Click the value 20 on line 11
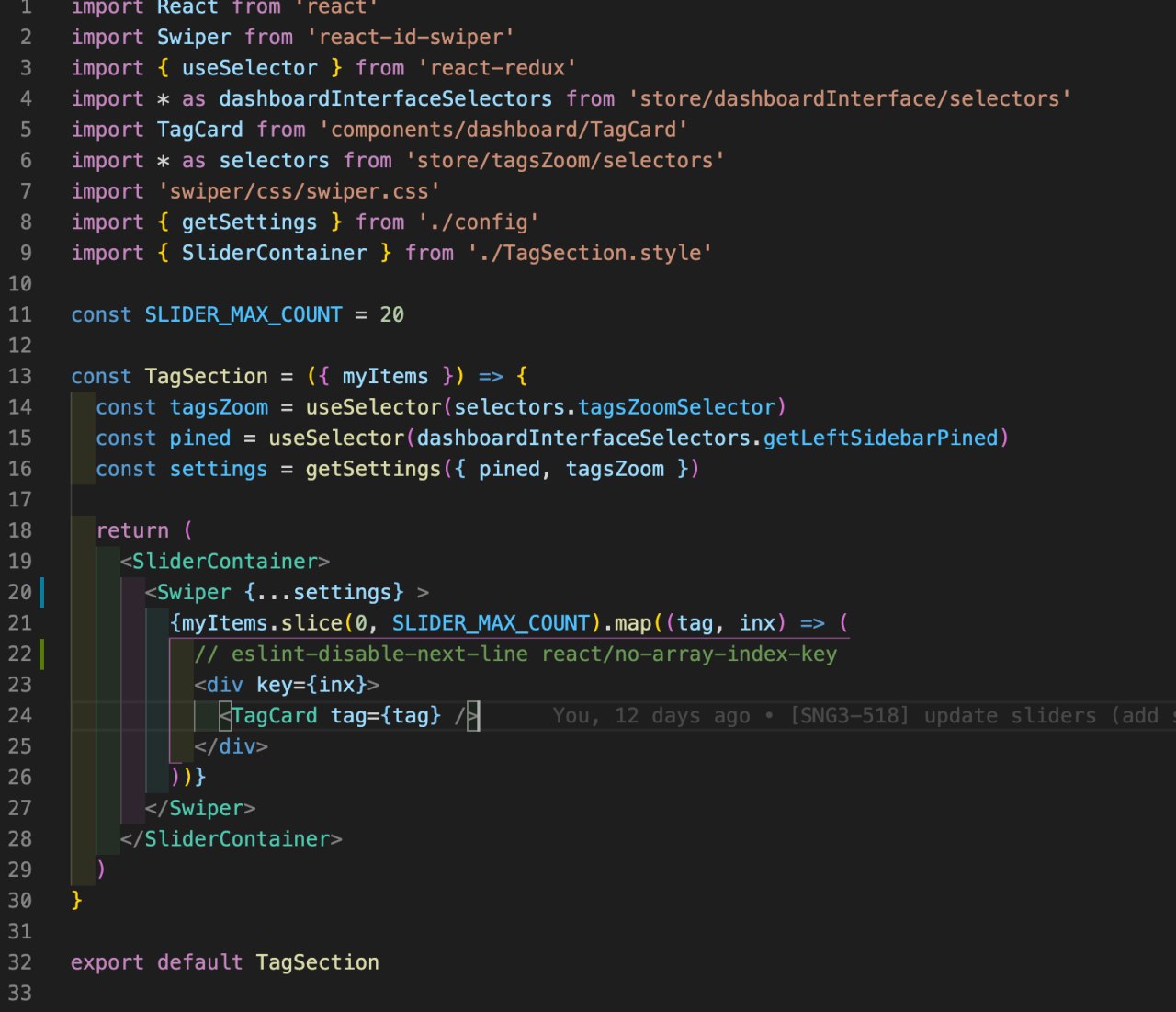Screen dimensions: 1176x1012 (x=391, y=314)
